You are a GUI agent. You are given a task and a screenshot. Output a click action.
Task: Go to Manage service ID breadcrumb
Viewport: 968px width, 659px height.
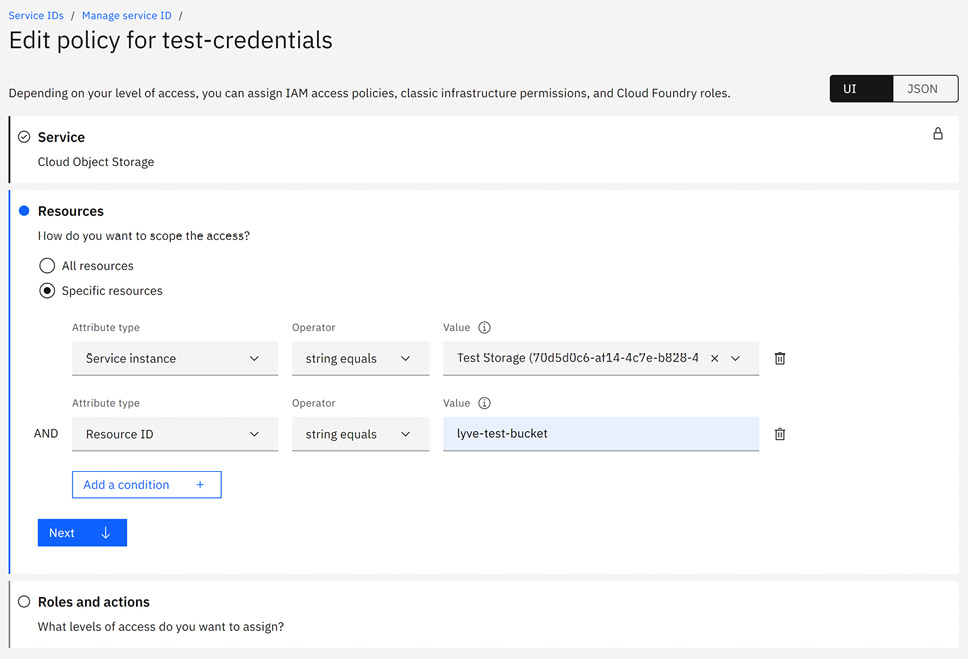126,16
